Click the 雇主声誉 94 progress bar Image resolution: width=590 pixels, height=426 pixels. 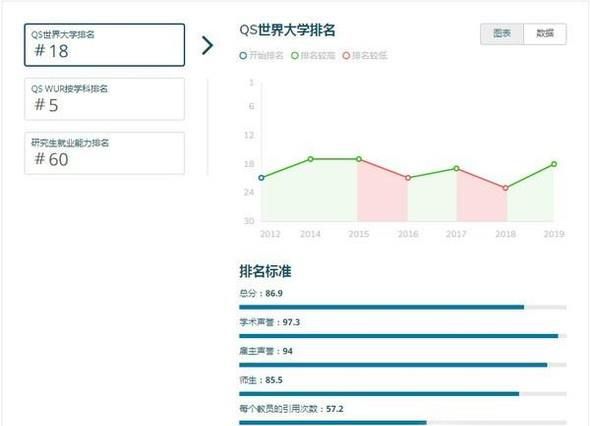(x=403, y=365)
